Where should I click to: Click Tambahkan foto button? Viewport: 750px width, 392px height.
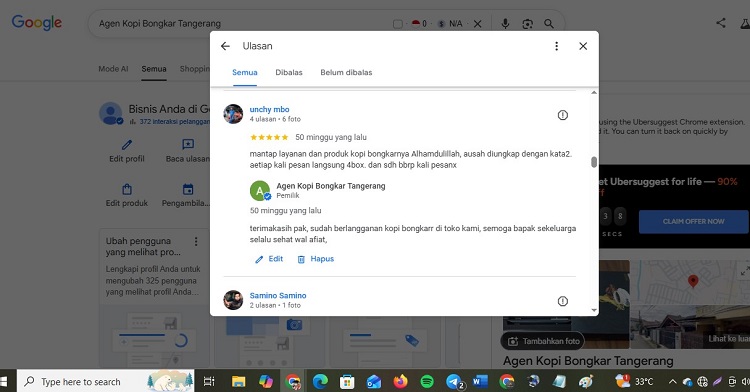point(542,341)
